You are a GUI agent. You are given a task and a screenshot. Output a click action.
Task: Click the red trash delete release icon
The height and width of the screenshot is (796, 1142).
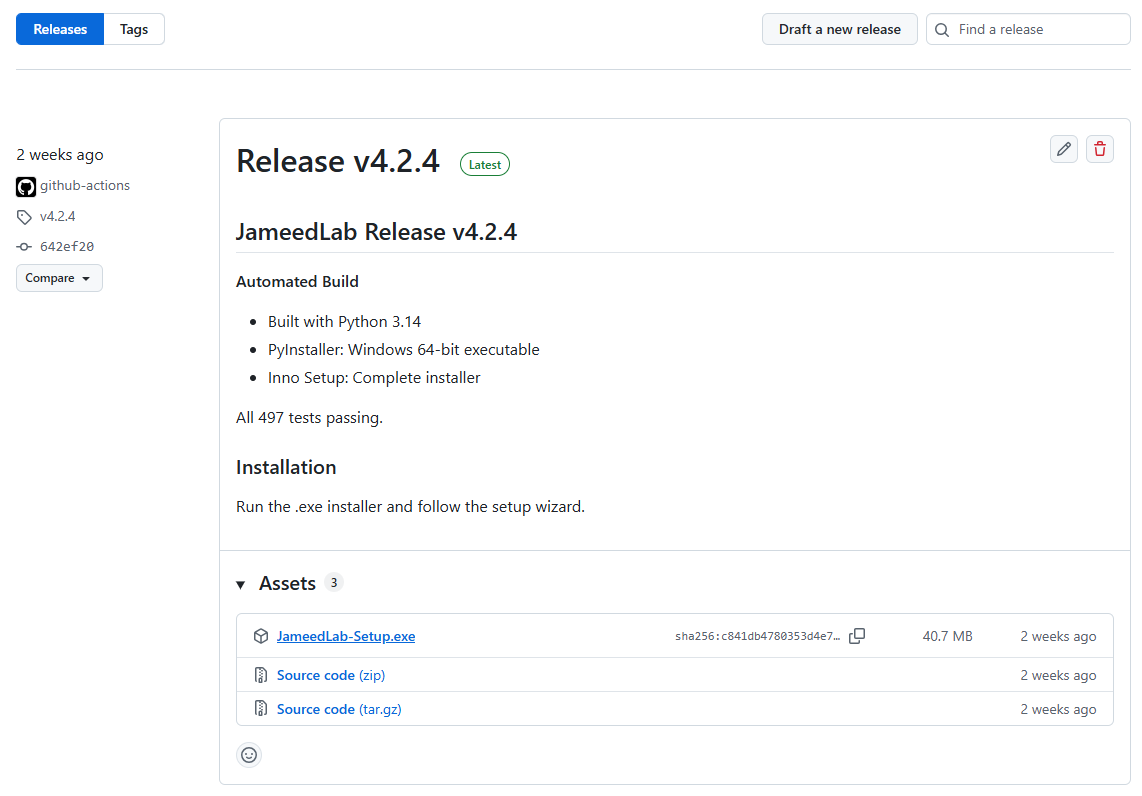click(1100, 149)
